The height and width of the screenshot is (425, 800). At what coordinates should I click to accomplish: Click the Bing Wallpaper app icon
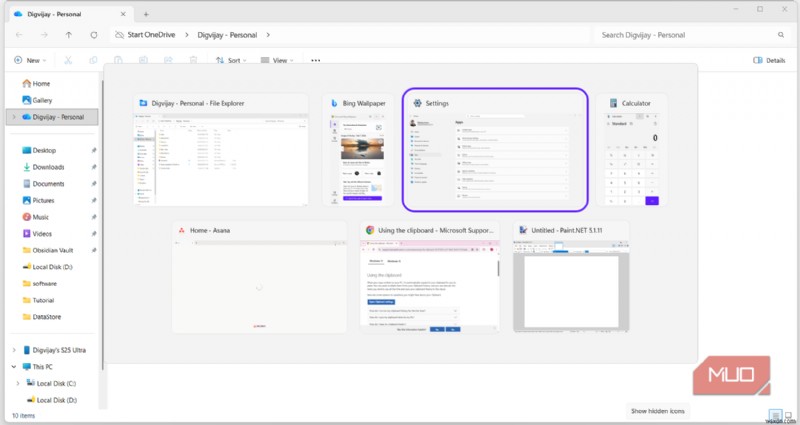point(334,103)
